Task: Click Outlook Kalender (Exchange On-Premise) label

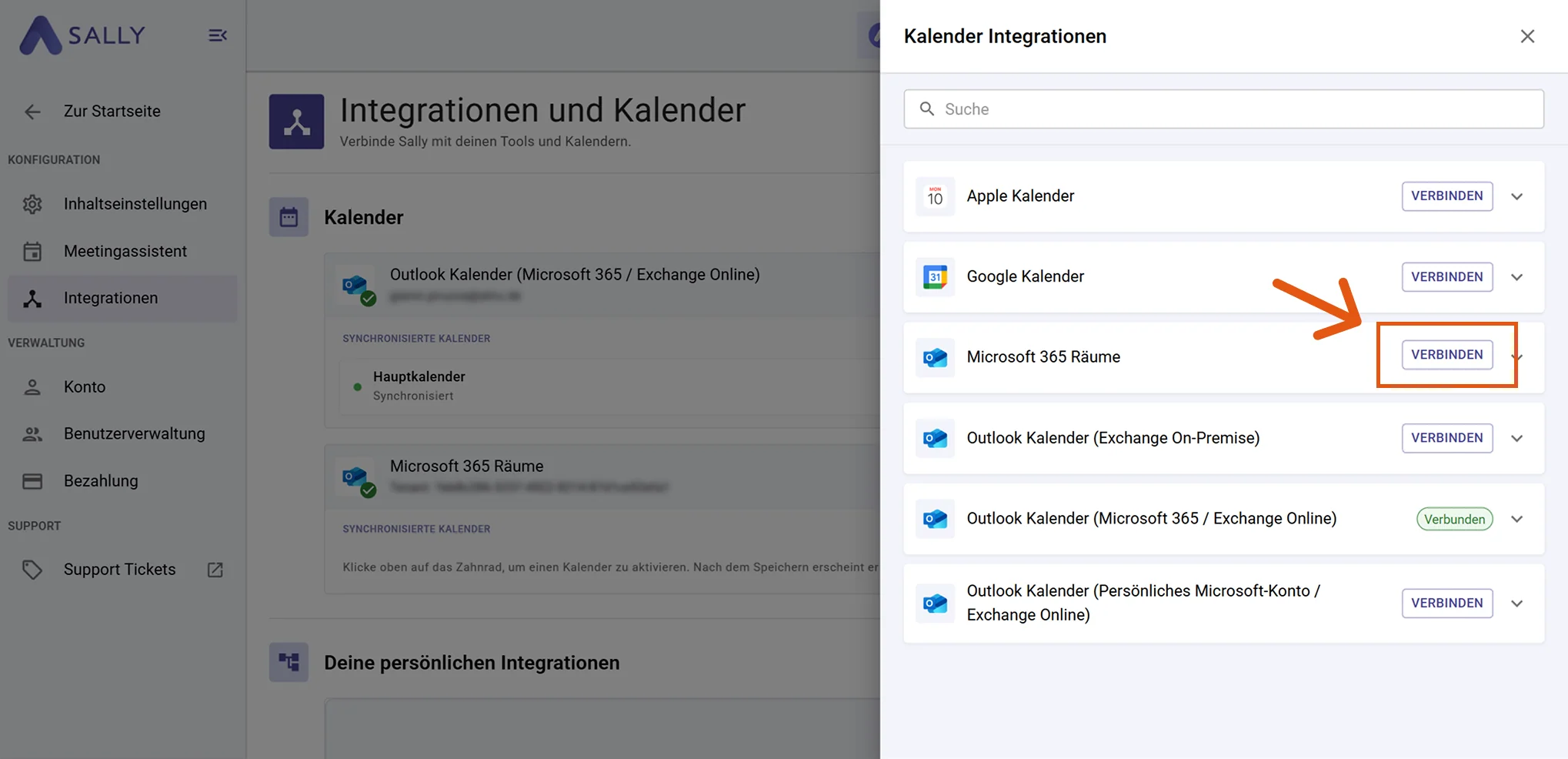Action: coord(1113,438)
